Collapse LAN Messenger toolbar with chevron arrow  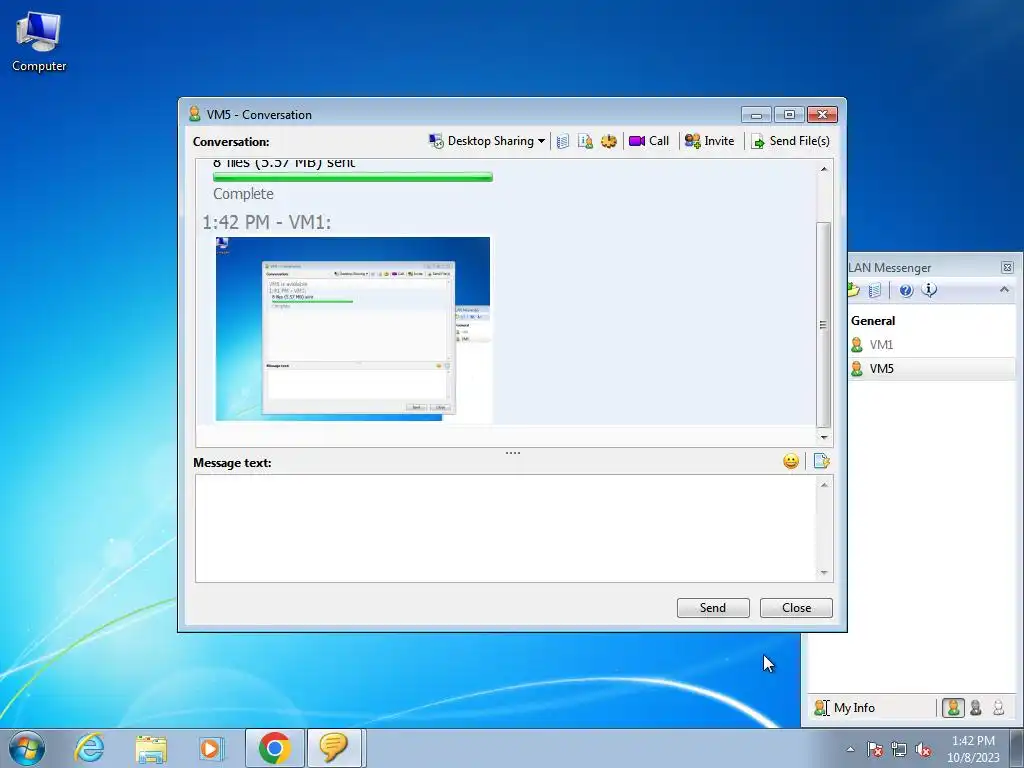click(1004, 290)
